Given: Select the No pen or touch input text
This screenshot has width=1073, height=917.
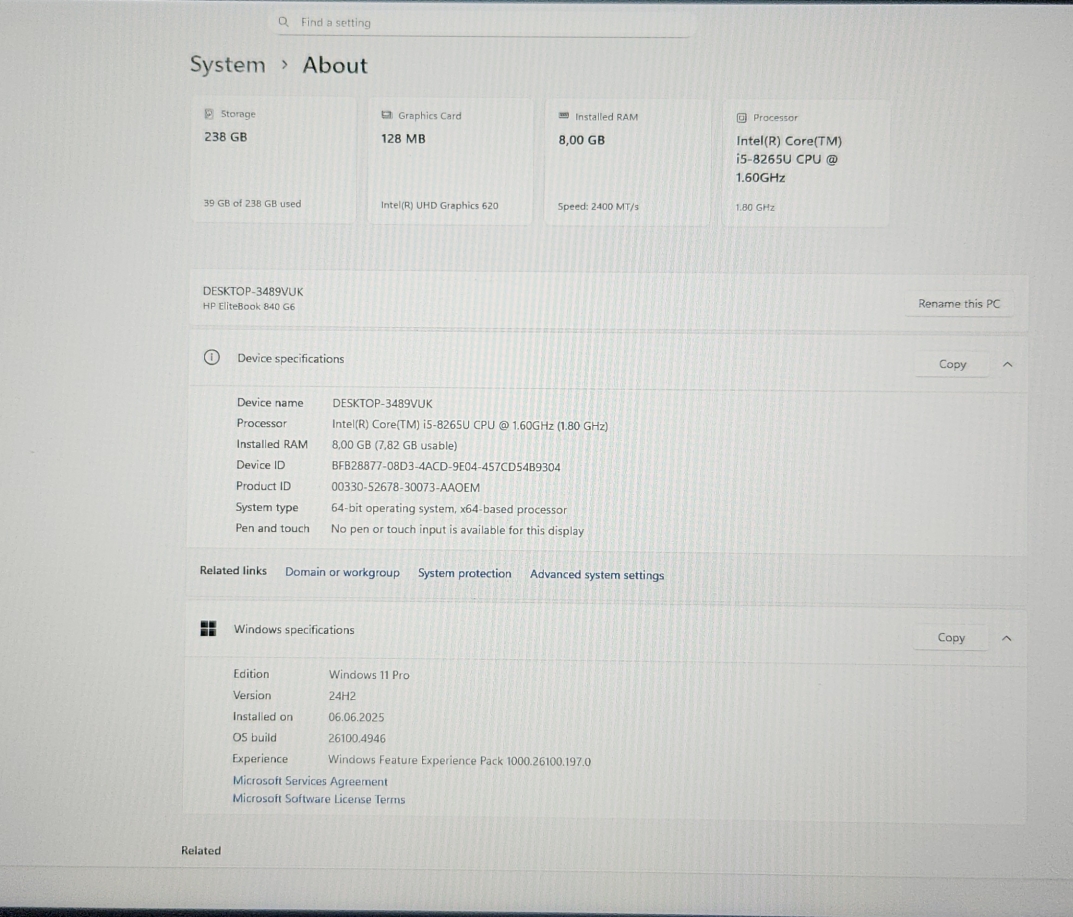Looking at the screenshot, I should (457, 530).
